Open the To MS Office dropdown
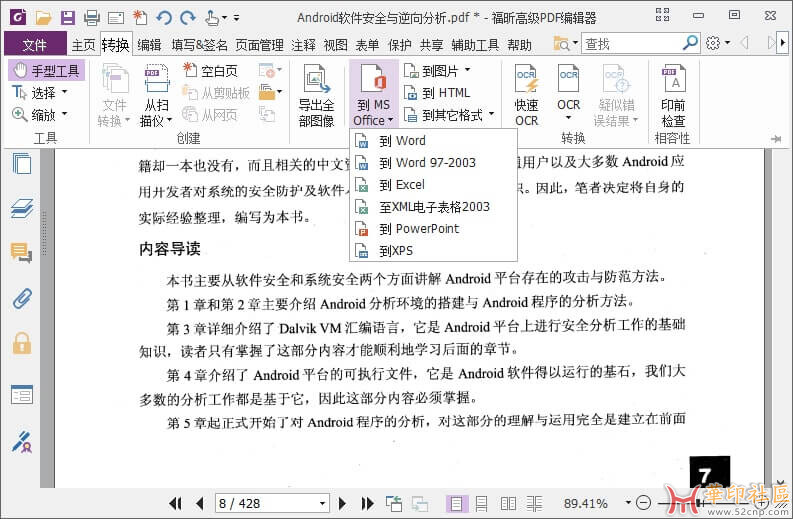 point(373,95)
